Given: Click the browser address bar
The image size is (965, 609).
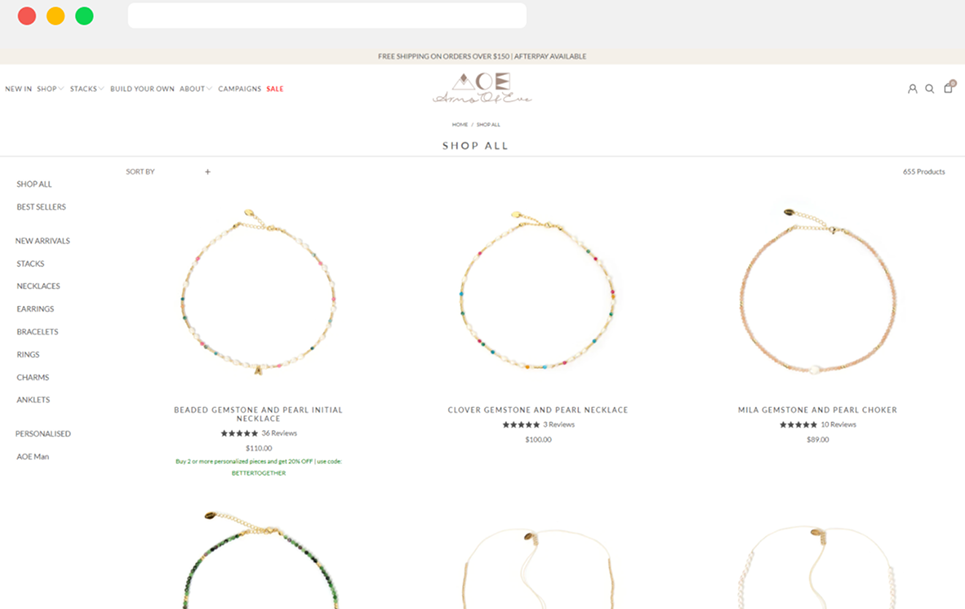Looking at the screenshot, I should [327, 16].
